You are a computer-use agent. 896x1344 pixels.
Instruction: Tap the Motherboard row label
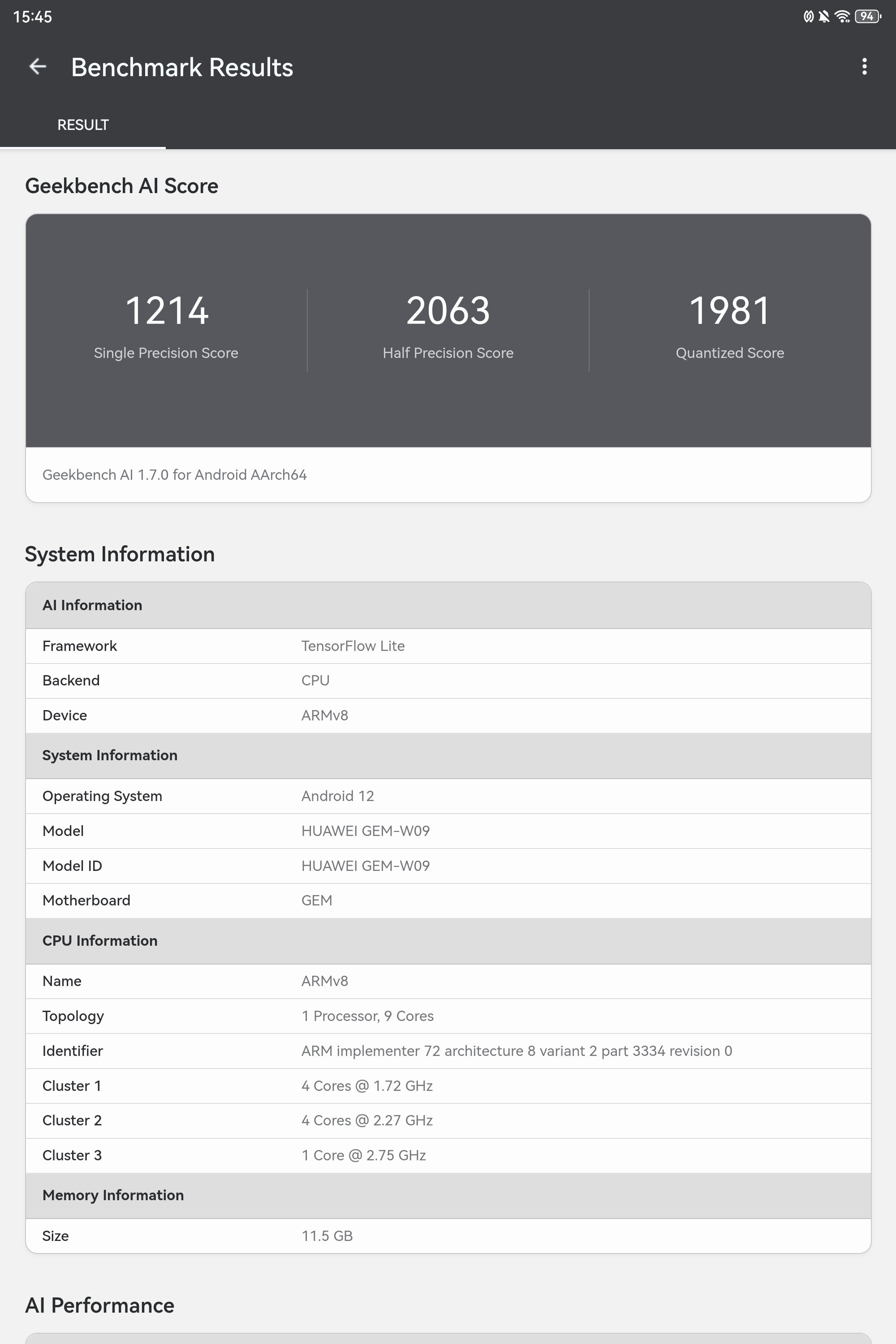[86, 900]
